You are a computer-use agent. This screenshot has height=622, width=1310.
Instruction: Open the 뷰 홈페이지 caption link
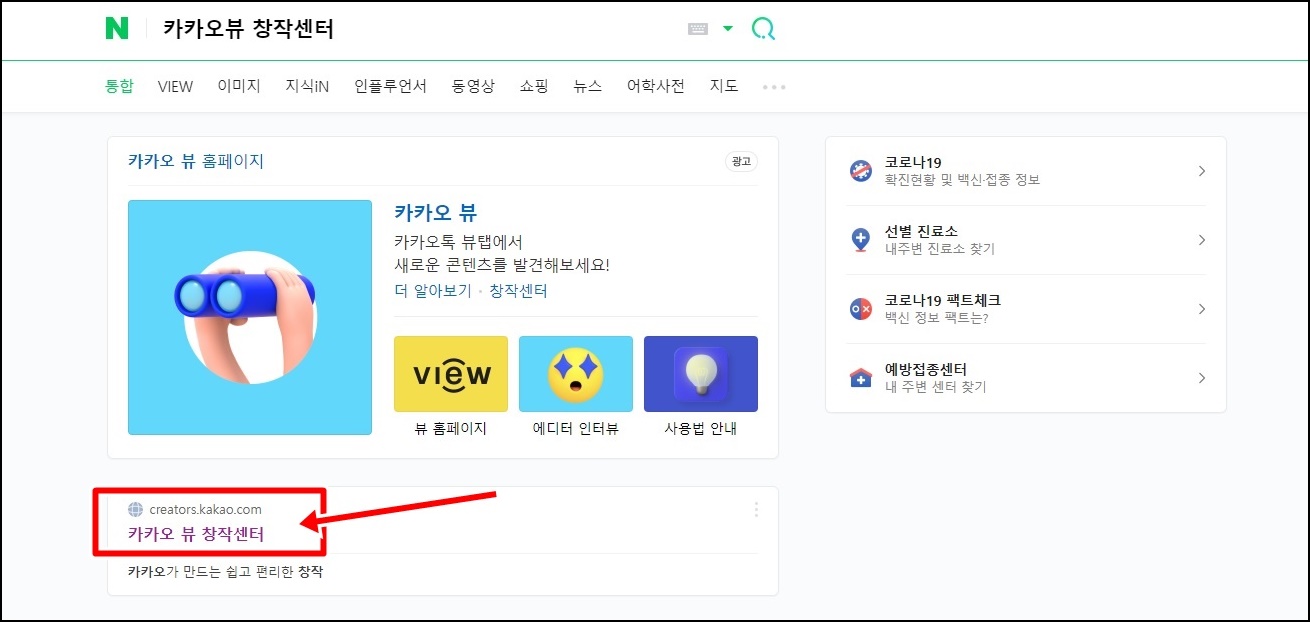(451, 428)
